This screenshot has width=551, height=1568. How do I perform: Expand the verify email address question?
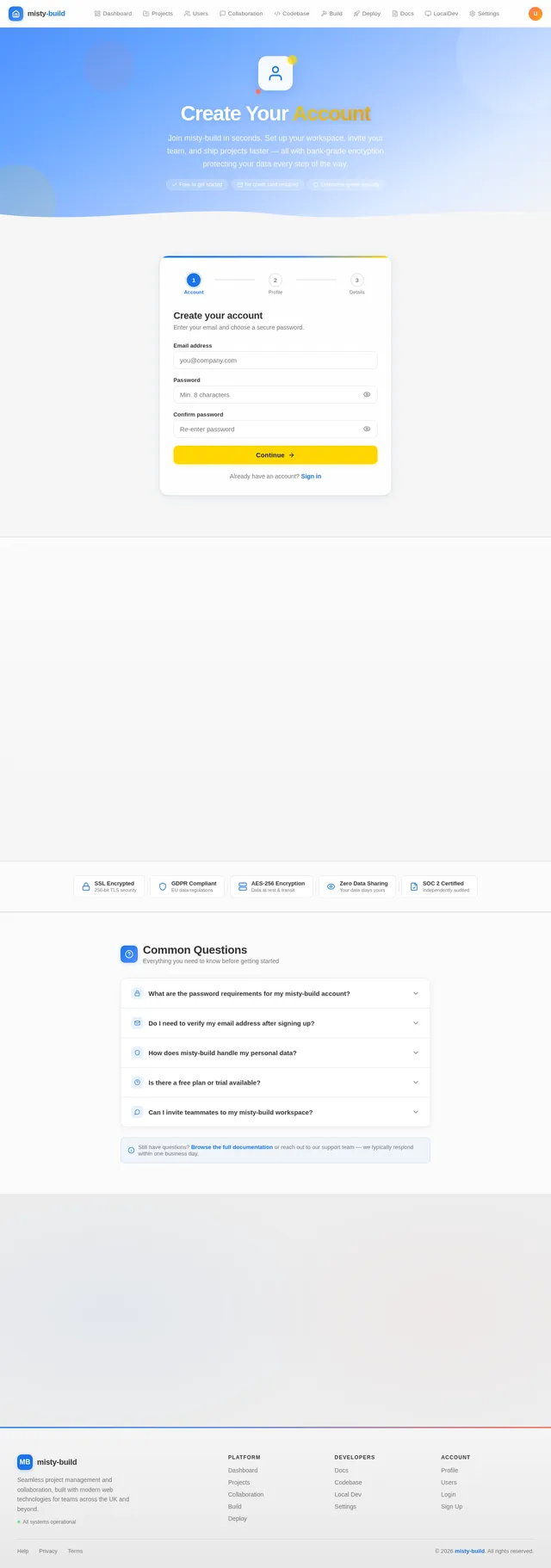click(275, 1023)
